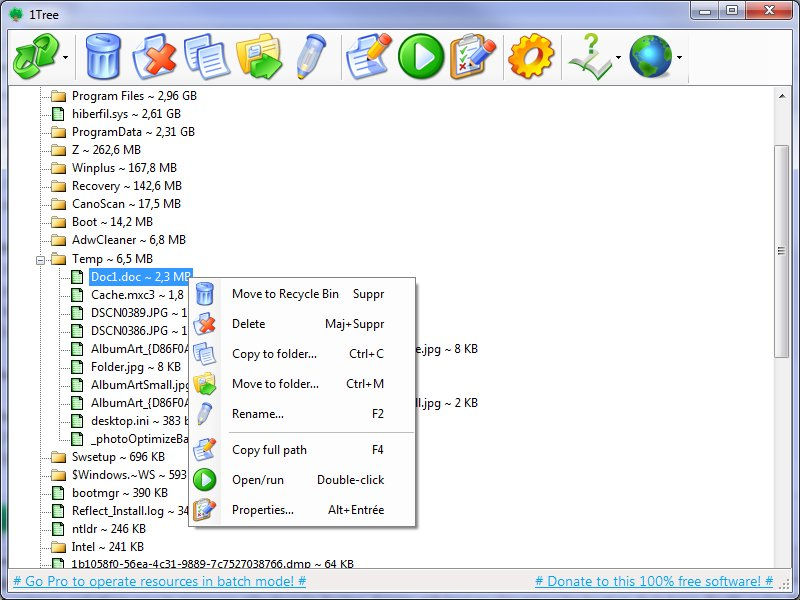
Task: Collapse the Temp folder tree node
Action: (40, 260)
